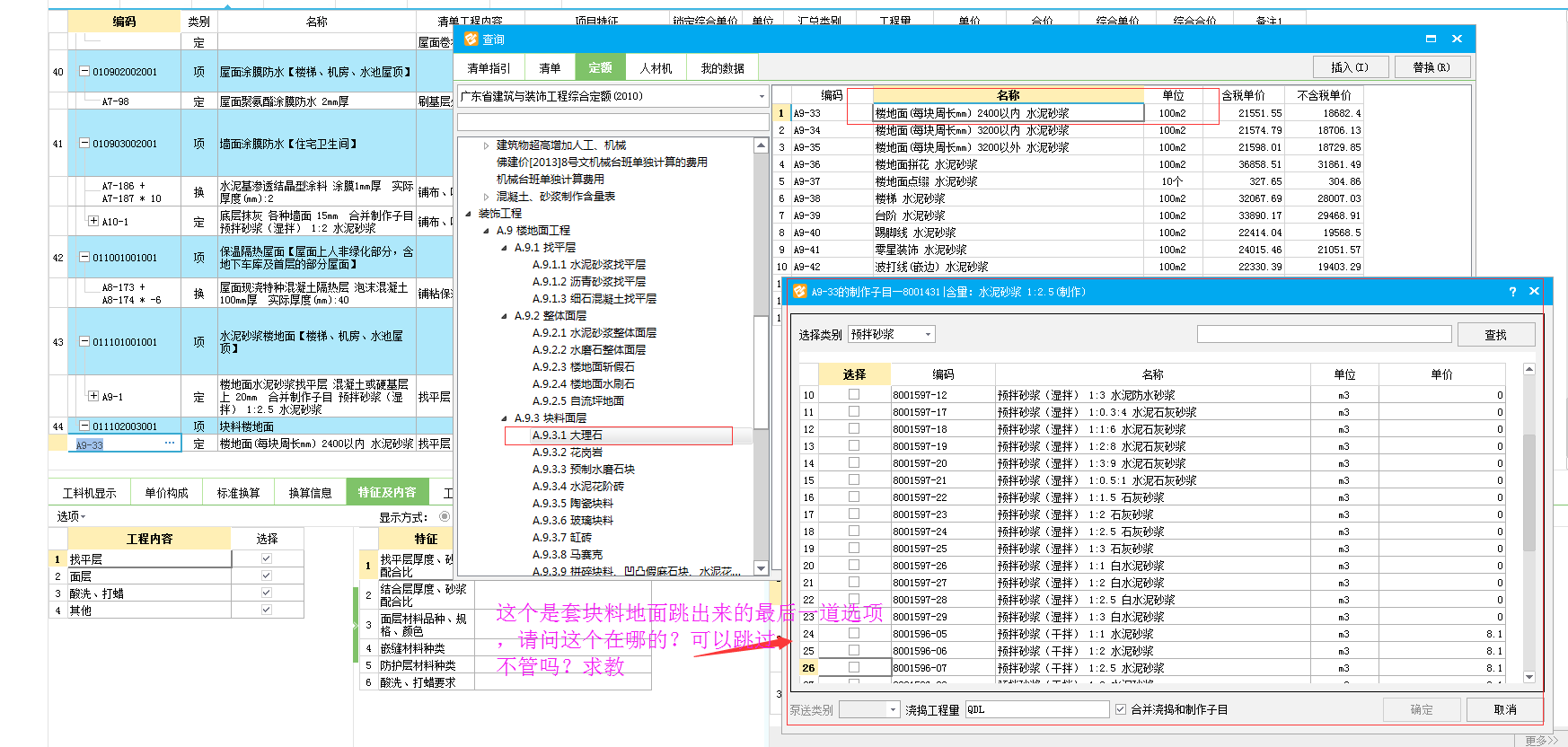1568x747 pixels.
Task: Click the chapter tree scroll-up arrow
Action: (761, 145)
